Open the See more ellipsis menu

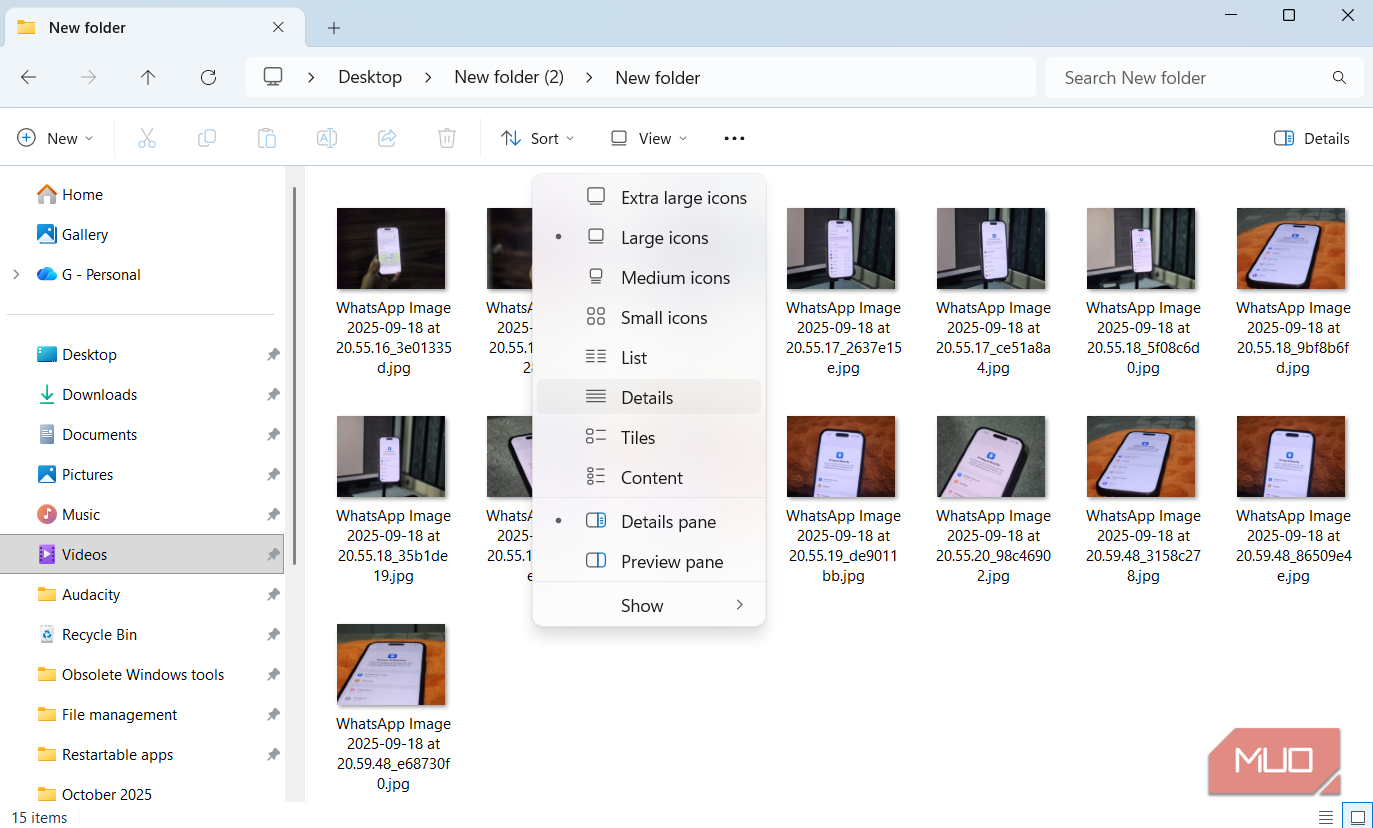coord(734,139)
